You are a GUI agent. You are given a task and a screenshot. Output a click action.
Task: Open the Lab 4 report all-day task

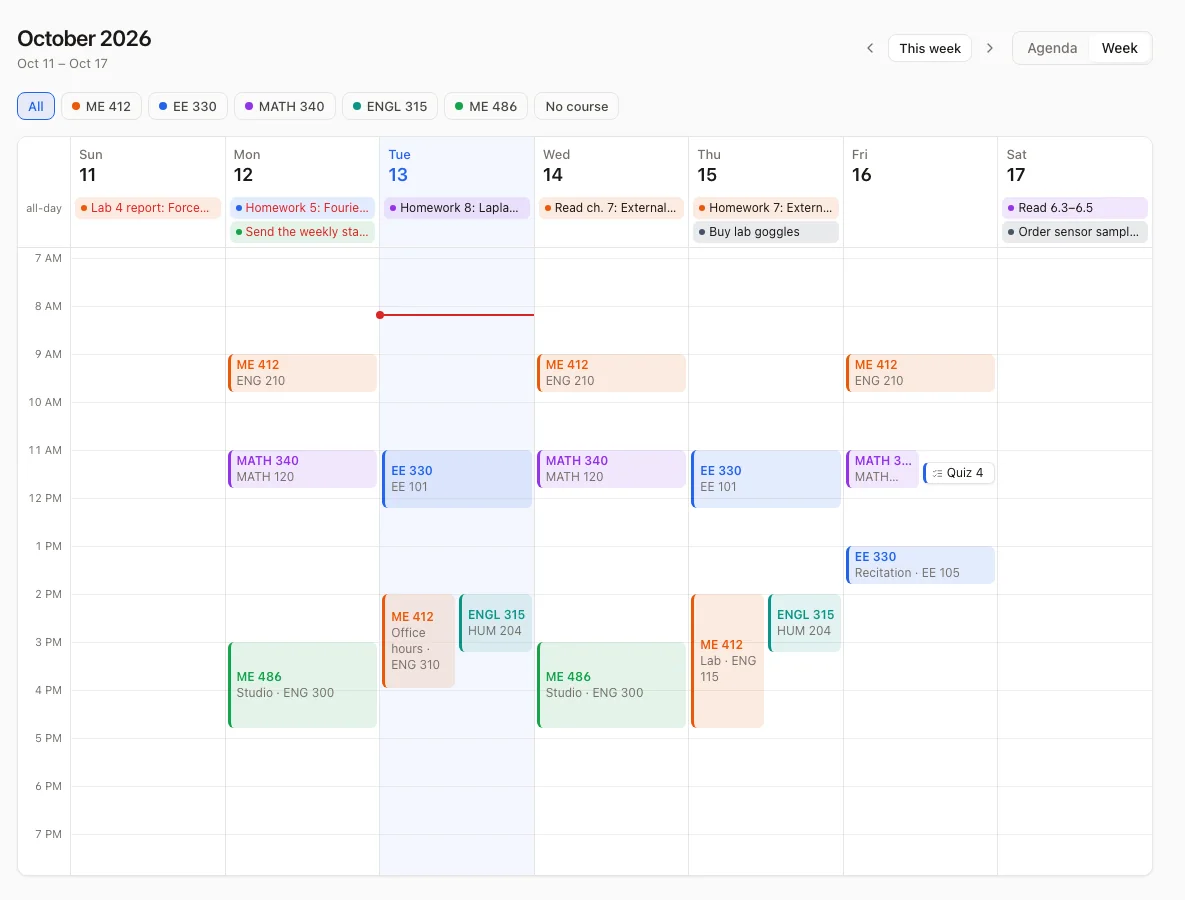[147, 208]
